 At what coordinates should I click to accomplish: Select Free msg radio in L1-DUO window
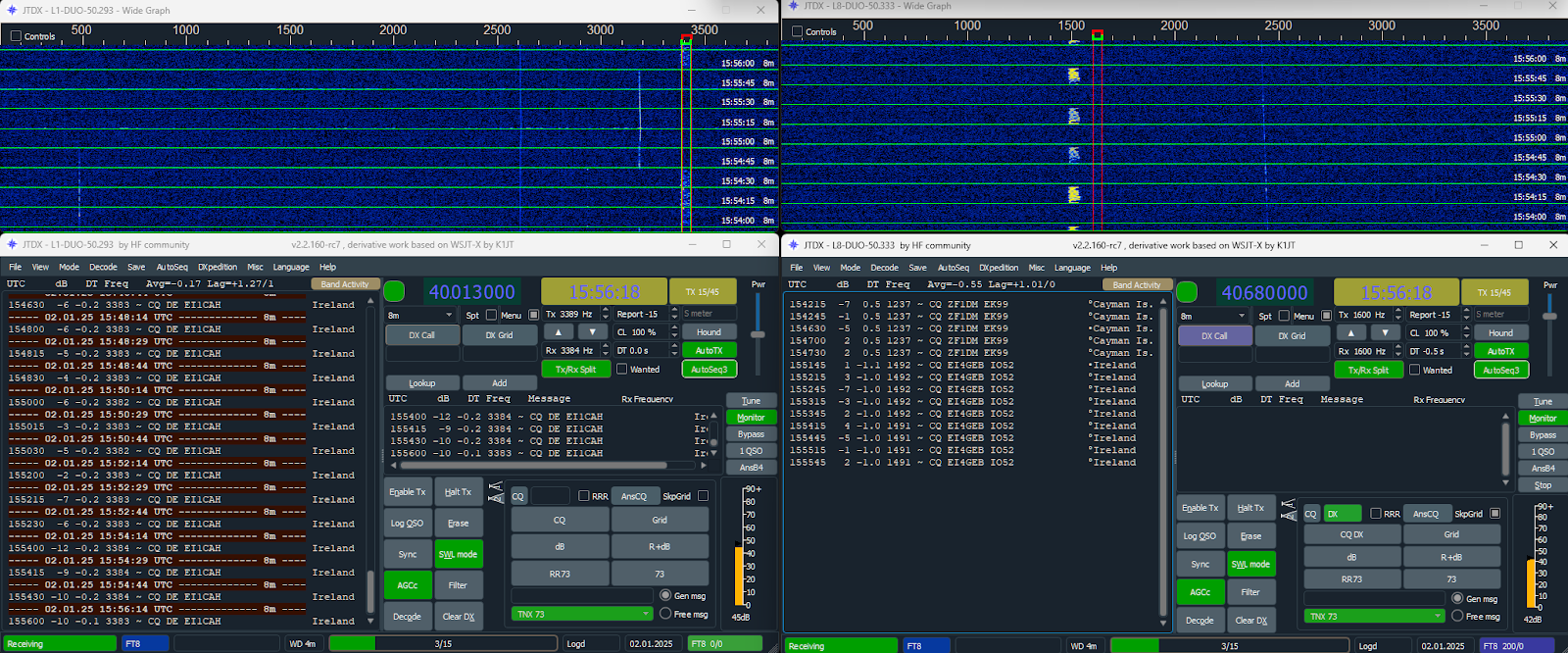pos(665,614)
